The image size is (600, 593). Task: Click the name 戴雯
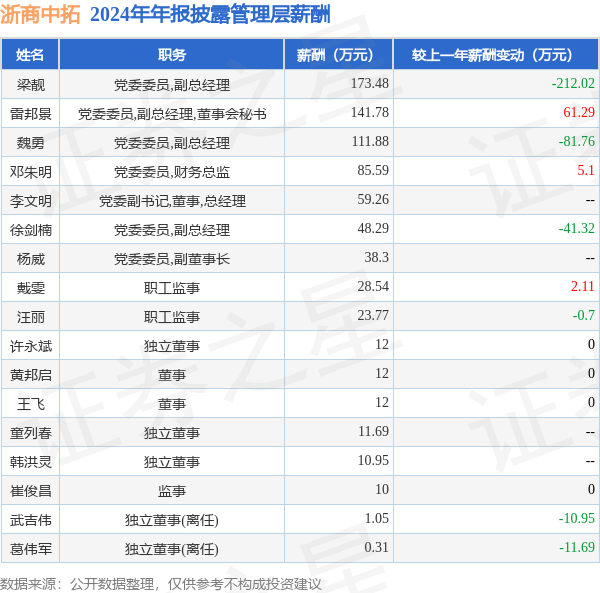(x=31, y=288)
